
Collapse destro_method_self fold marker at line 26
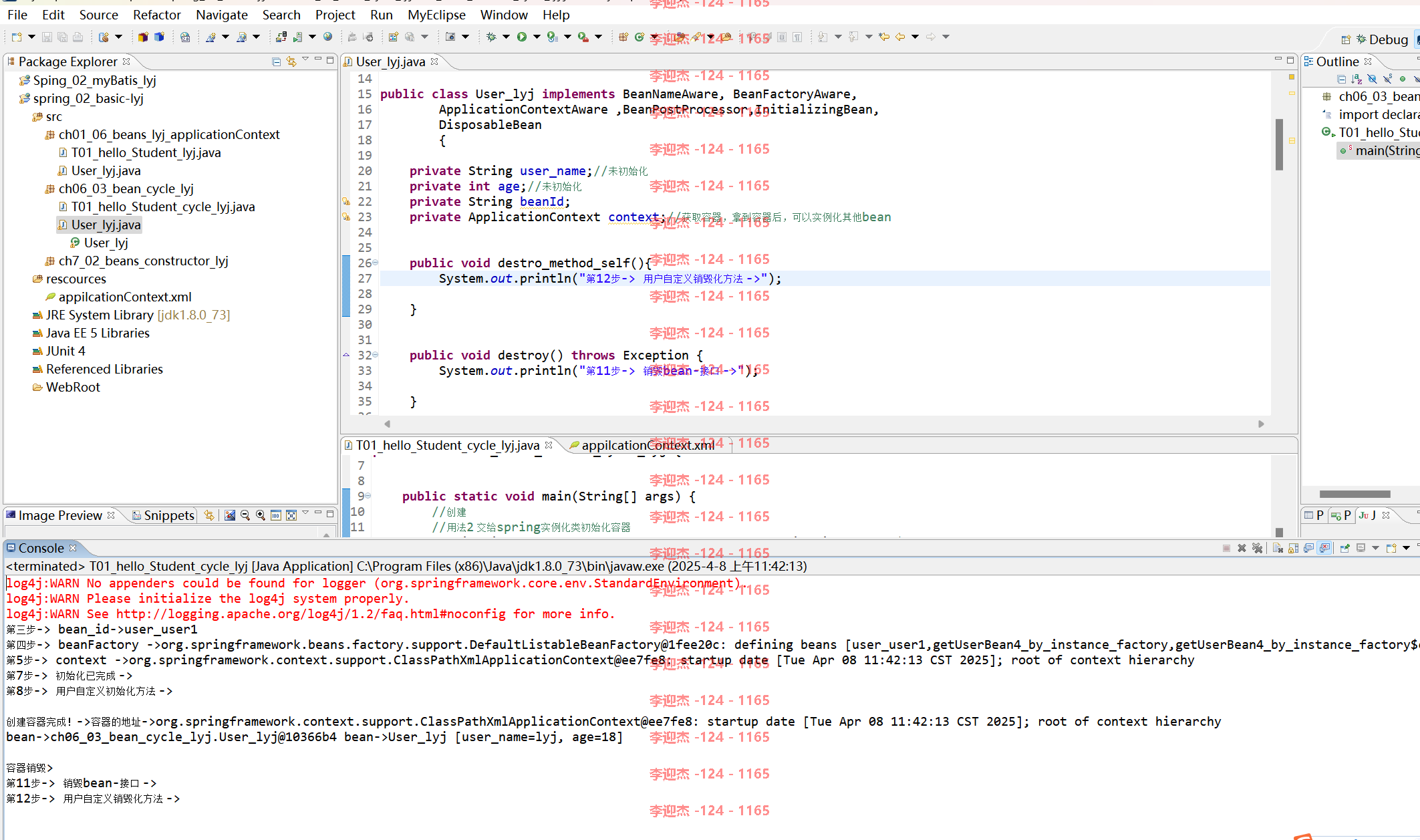pyautogui.click(x=376, y=263)
